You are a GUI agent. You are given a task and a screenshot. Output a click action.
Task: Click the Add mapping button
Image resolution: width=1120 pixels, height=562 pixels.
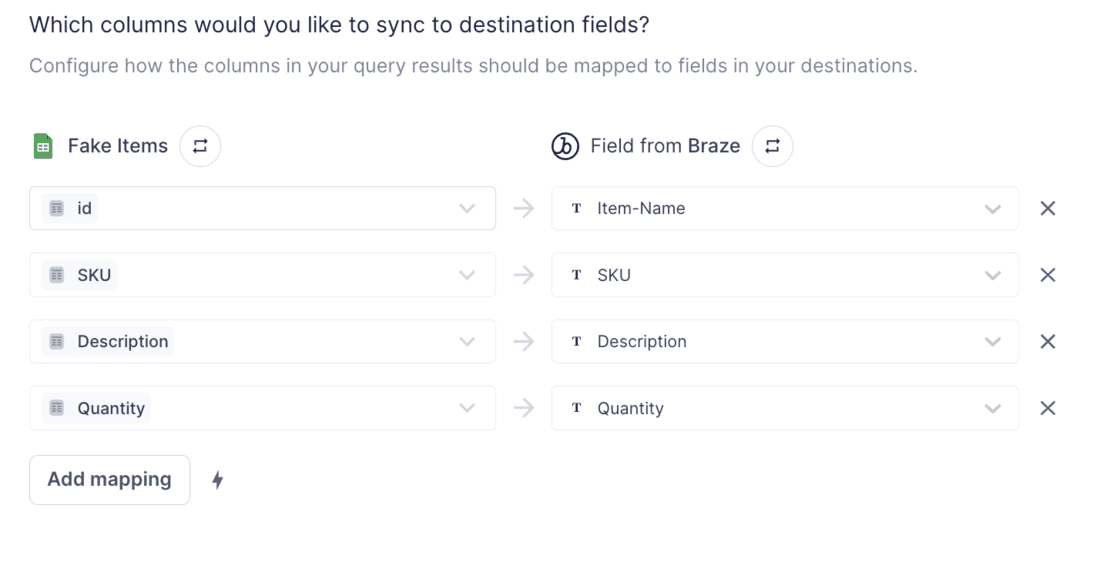coord(109,480)
